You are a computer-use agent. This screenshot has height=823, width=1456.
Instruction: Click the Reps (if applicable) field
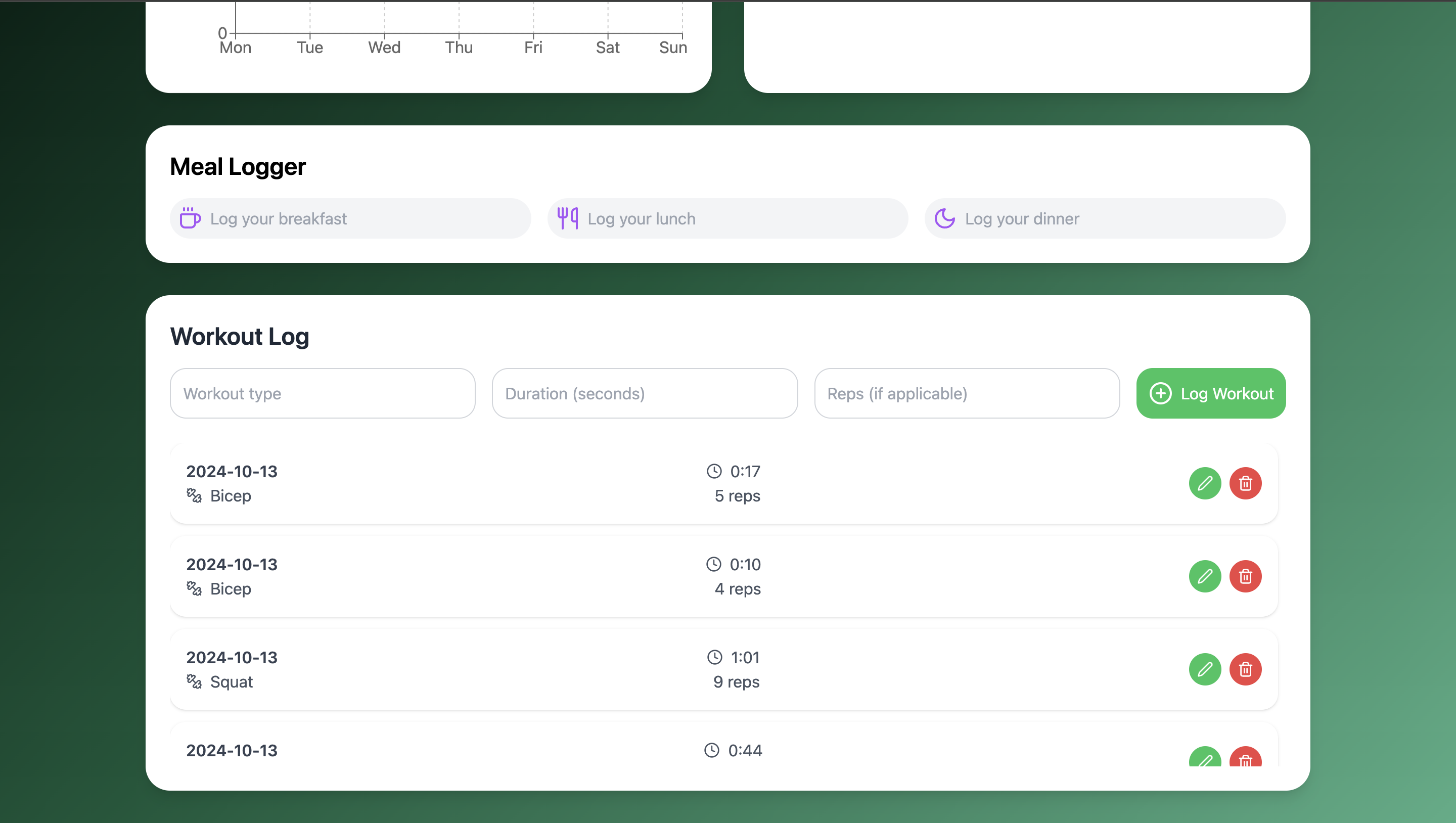coord(967,393)
